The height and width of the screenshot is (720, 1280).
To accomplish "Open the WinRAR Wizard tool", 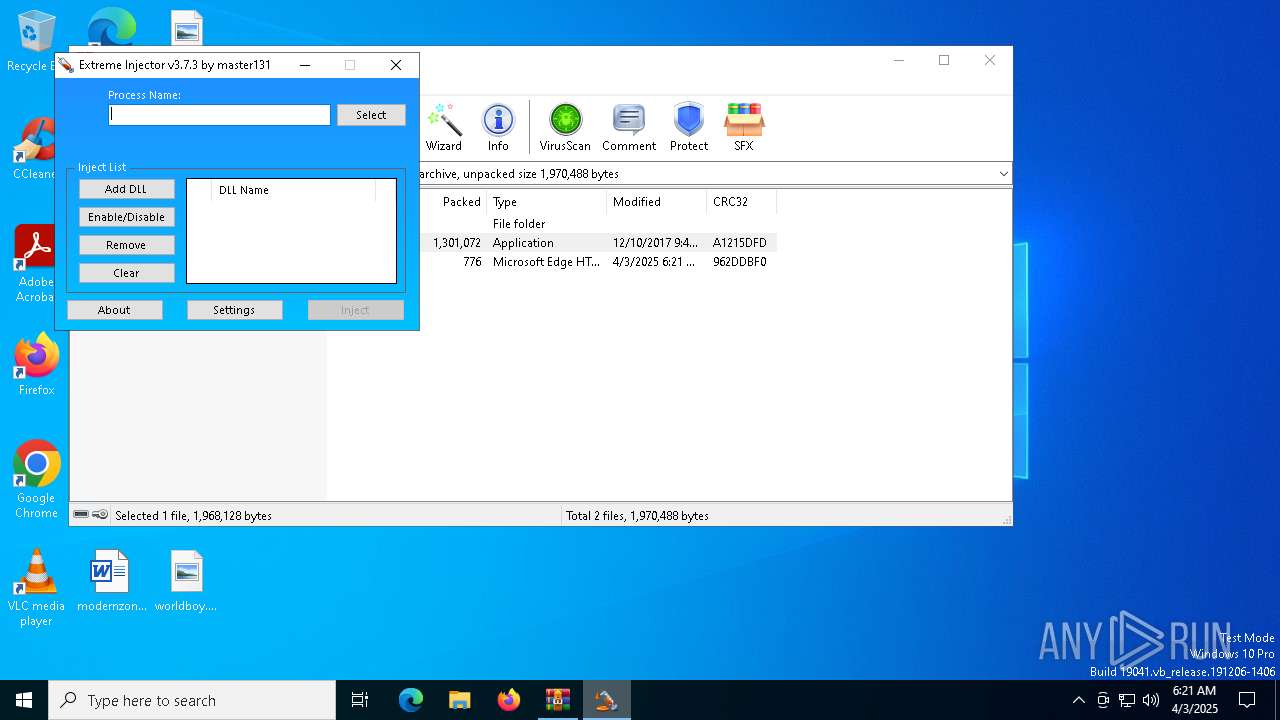I will click(x=443, y=127).
